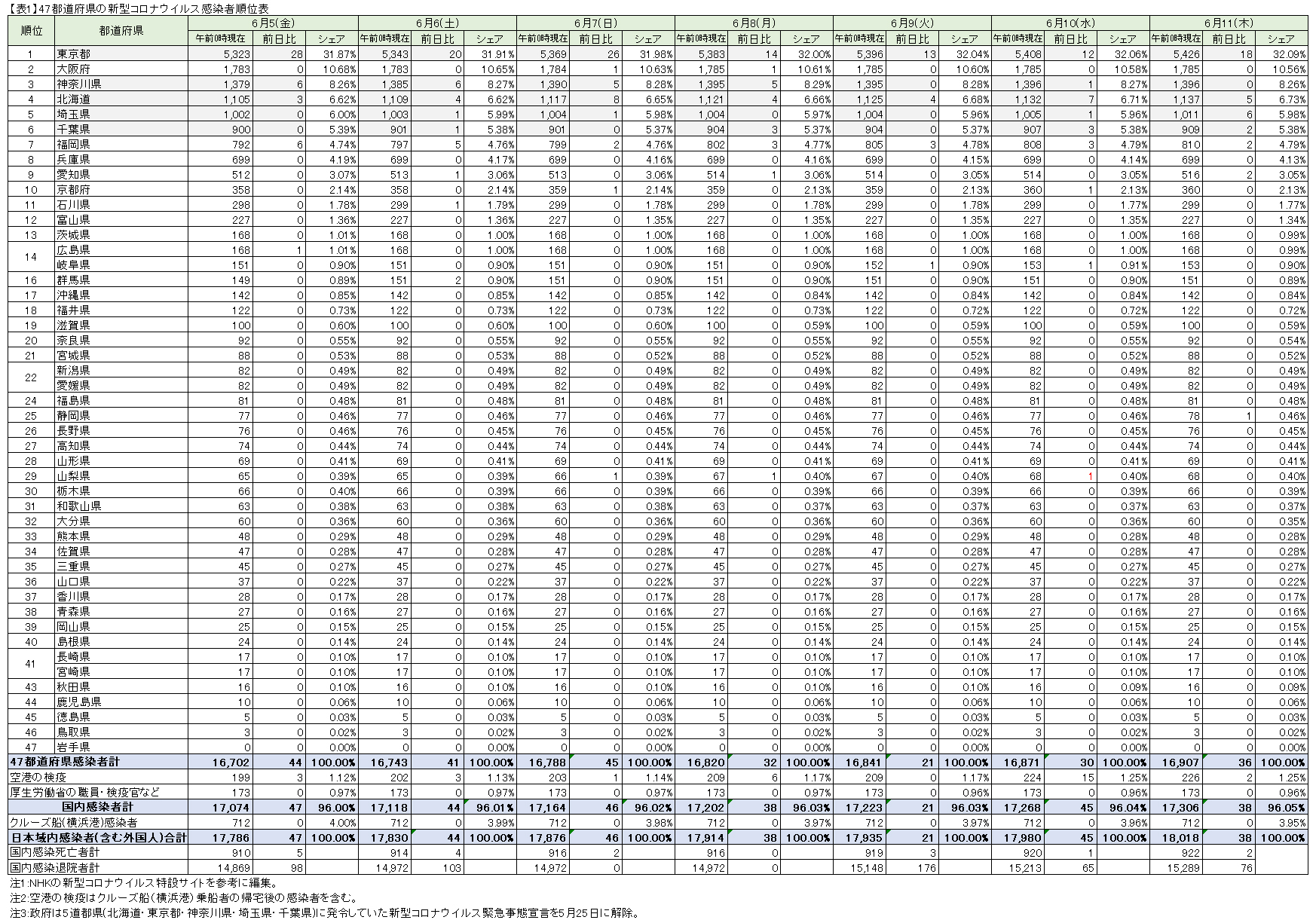Click Tokyo's 5,323 count cell

[220, 53]
